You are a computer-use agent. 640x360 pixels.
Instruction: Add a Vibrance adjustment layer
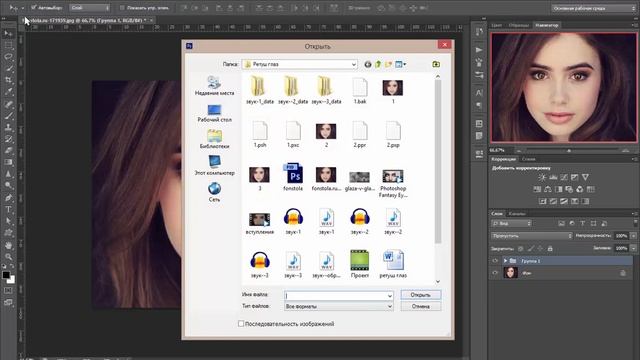point(585,177)
